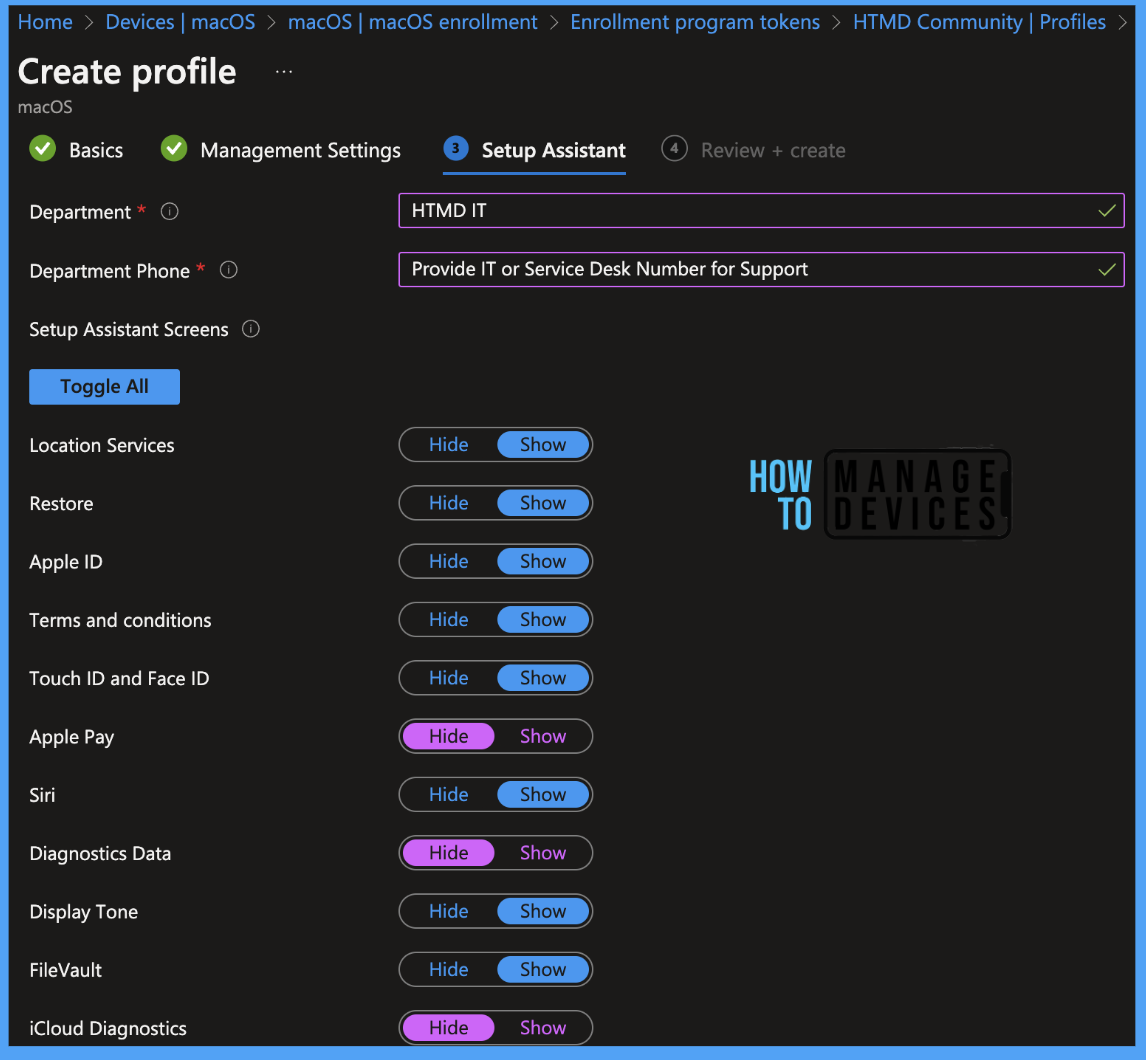
Task: Set Diagnostics Data to Hide
Action: click(x=449, y=853)
